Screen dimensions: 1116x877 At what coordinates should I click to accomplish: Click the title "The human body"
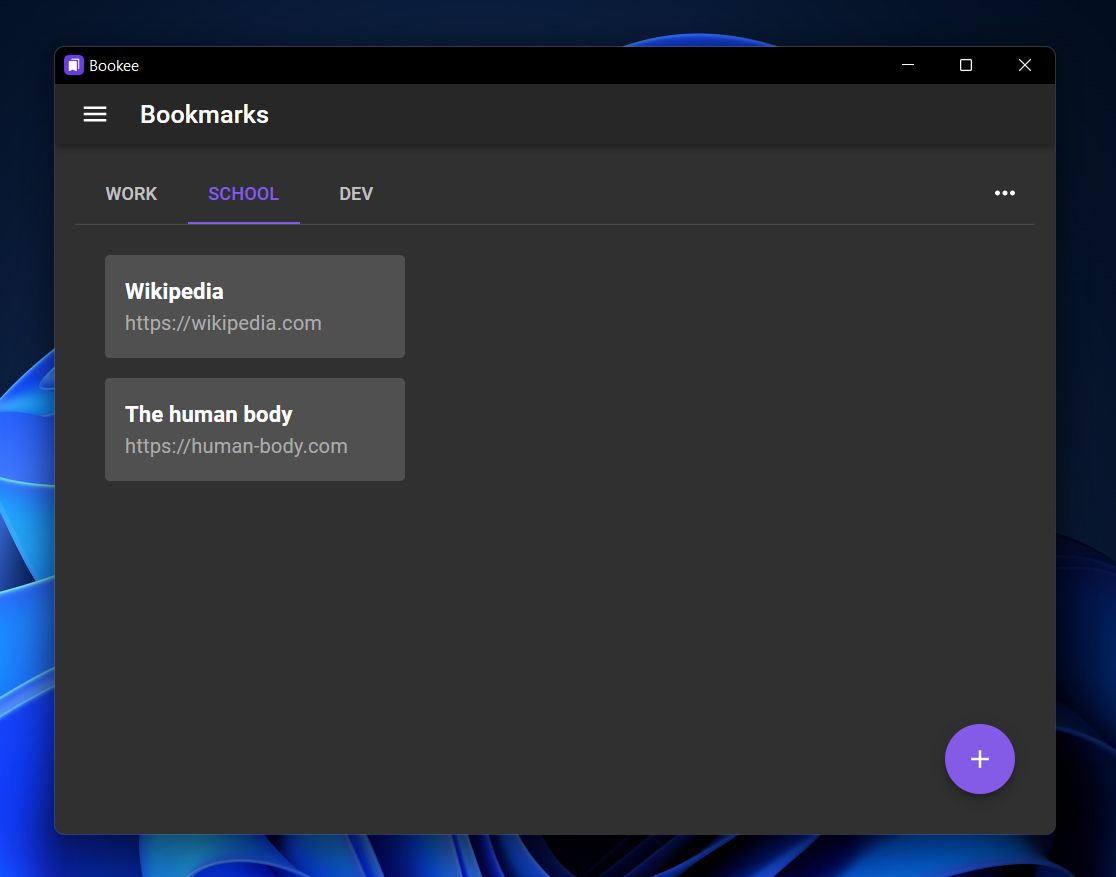(208, 414)
